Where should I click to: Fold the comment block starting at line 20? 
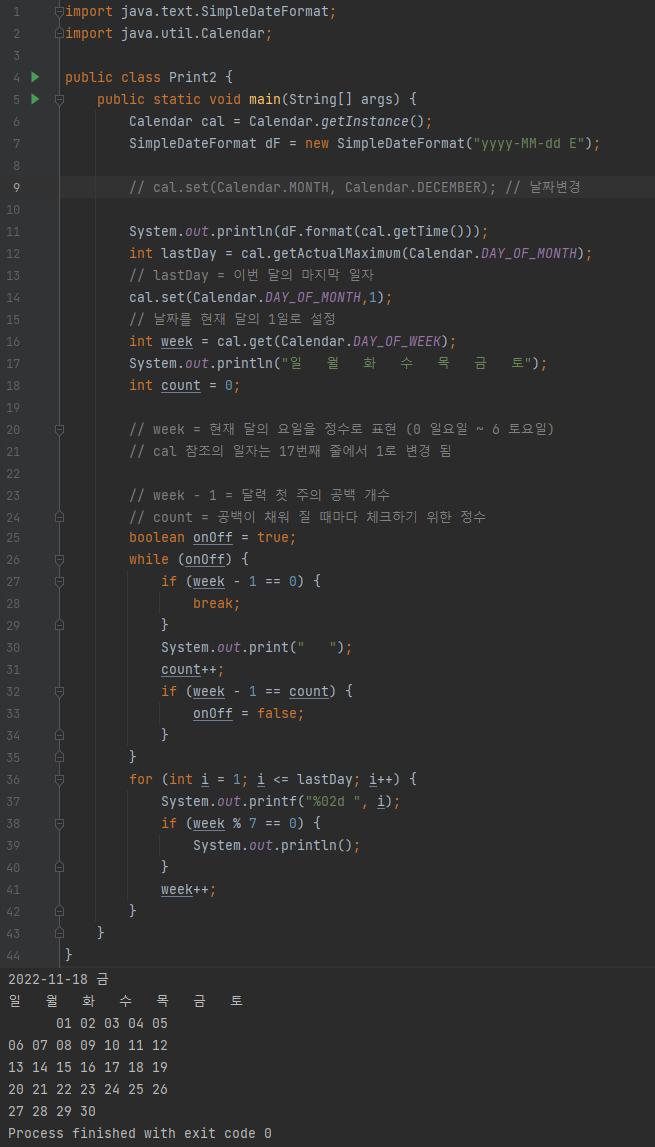(59, 429)
